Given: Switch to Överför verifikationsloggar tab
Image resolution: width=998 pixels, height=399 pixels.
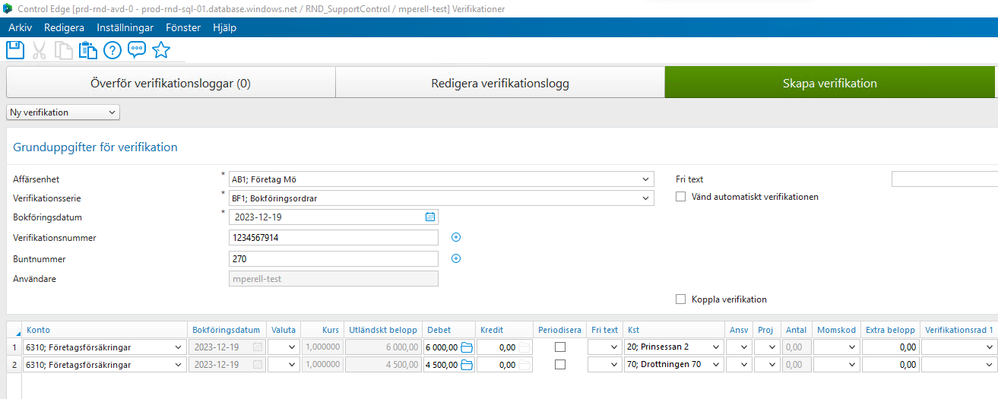Looking at the screenshot, I should point(171,83).
